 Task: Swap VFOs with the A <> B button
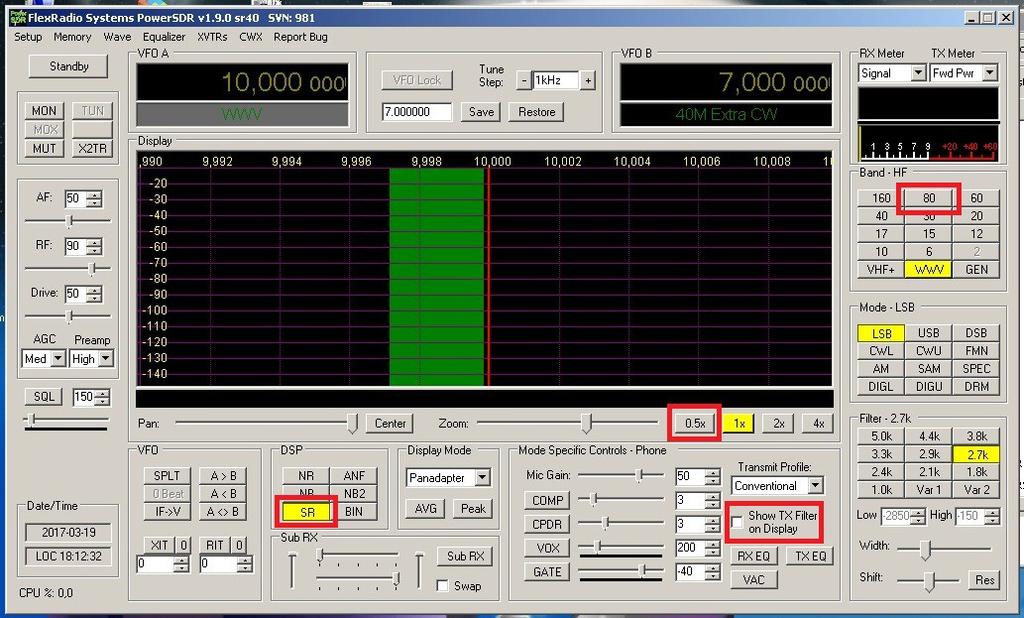pos(223,512)
